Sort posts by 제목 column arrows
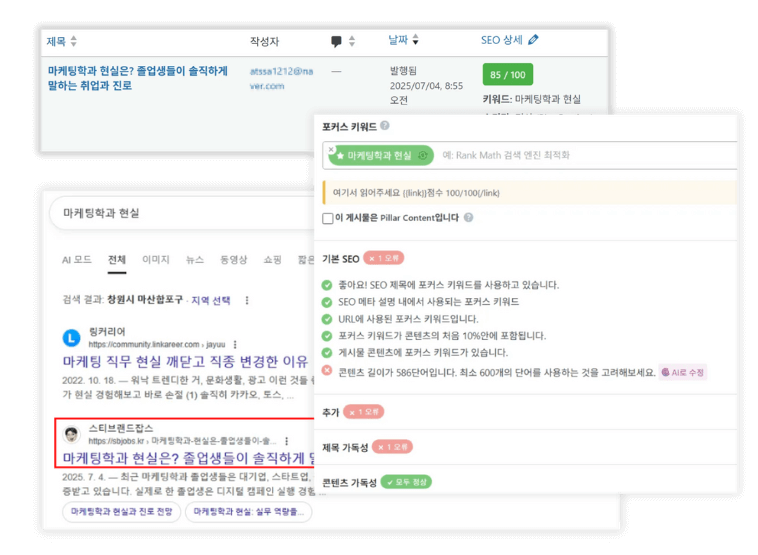Screen dimensions: 758x555 pos(73,41)
